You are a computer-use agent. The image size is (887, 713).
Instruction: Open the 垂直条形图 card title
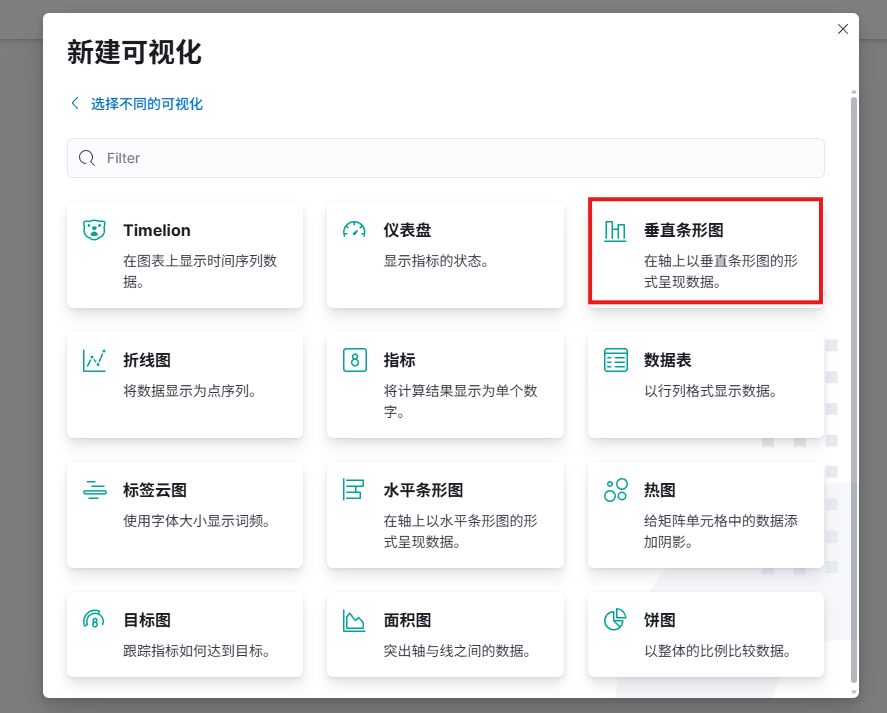click(x=683, y=230)
